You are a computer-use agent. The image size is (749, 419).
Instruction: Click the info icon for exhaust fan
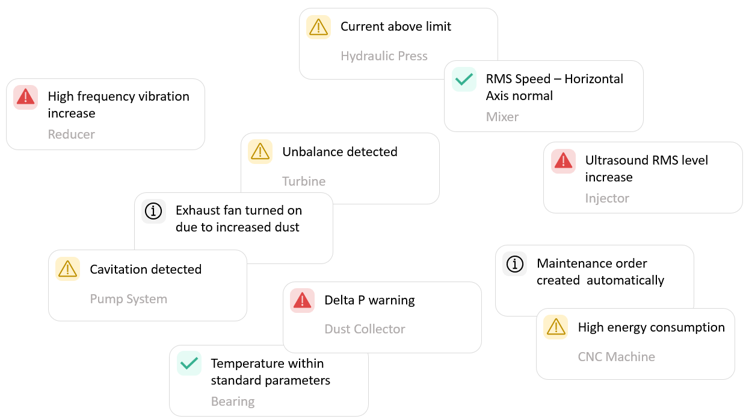[x=153, y=211]
